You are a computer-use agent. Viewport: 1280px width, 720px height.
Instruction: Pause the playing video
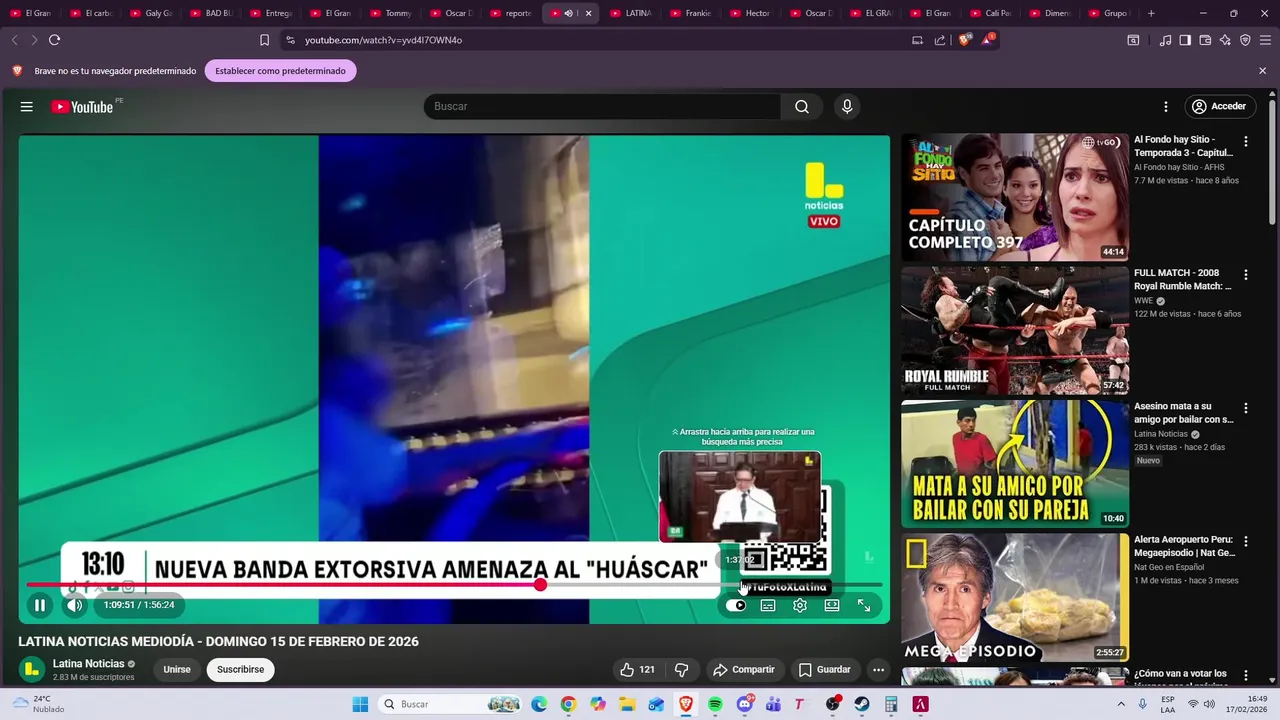click(40, 605)
